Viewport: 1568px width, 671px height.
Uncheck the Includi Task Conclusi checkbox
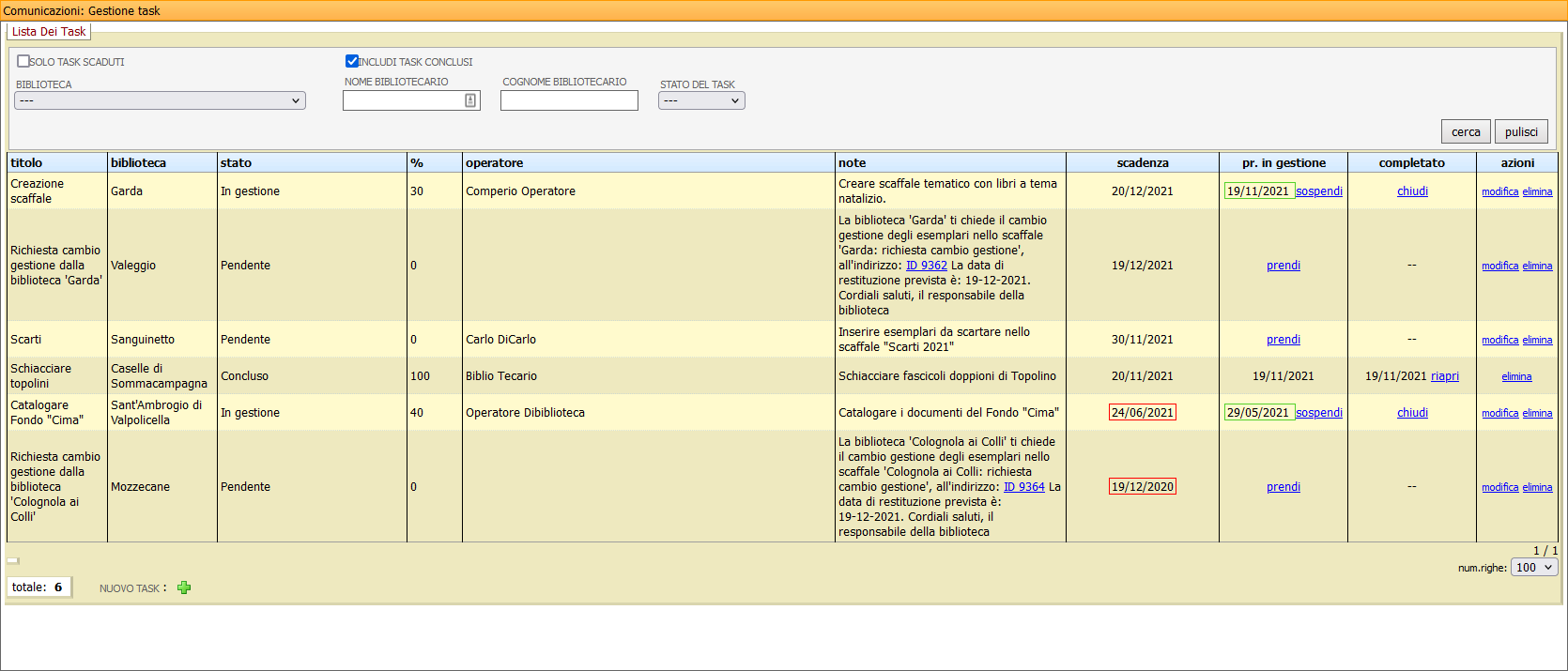pyautogui.click(x=352, y=61)
